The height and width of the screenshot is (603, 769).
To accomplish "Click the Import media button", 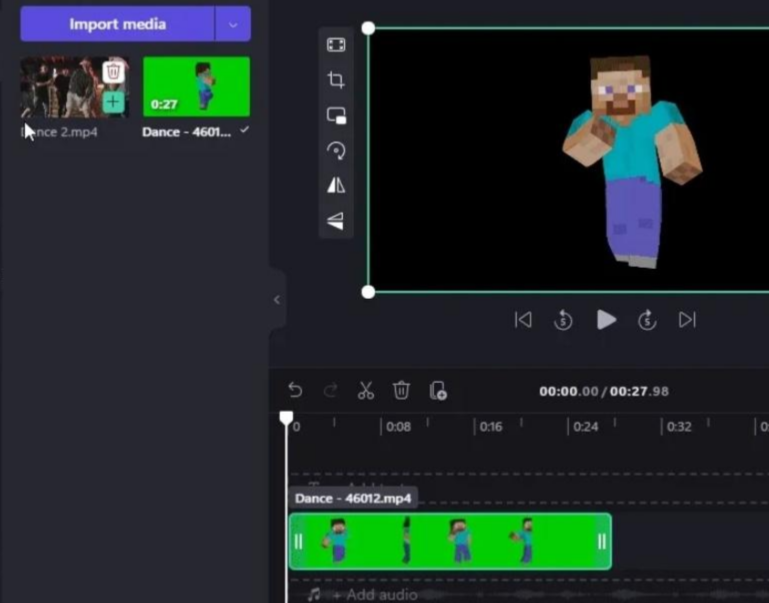I will coord(117,24).
